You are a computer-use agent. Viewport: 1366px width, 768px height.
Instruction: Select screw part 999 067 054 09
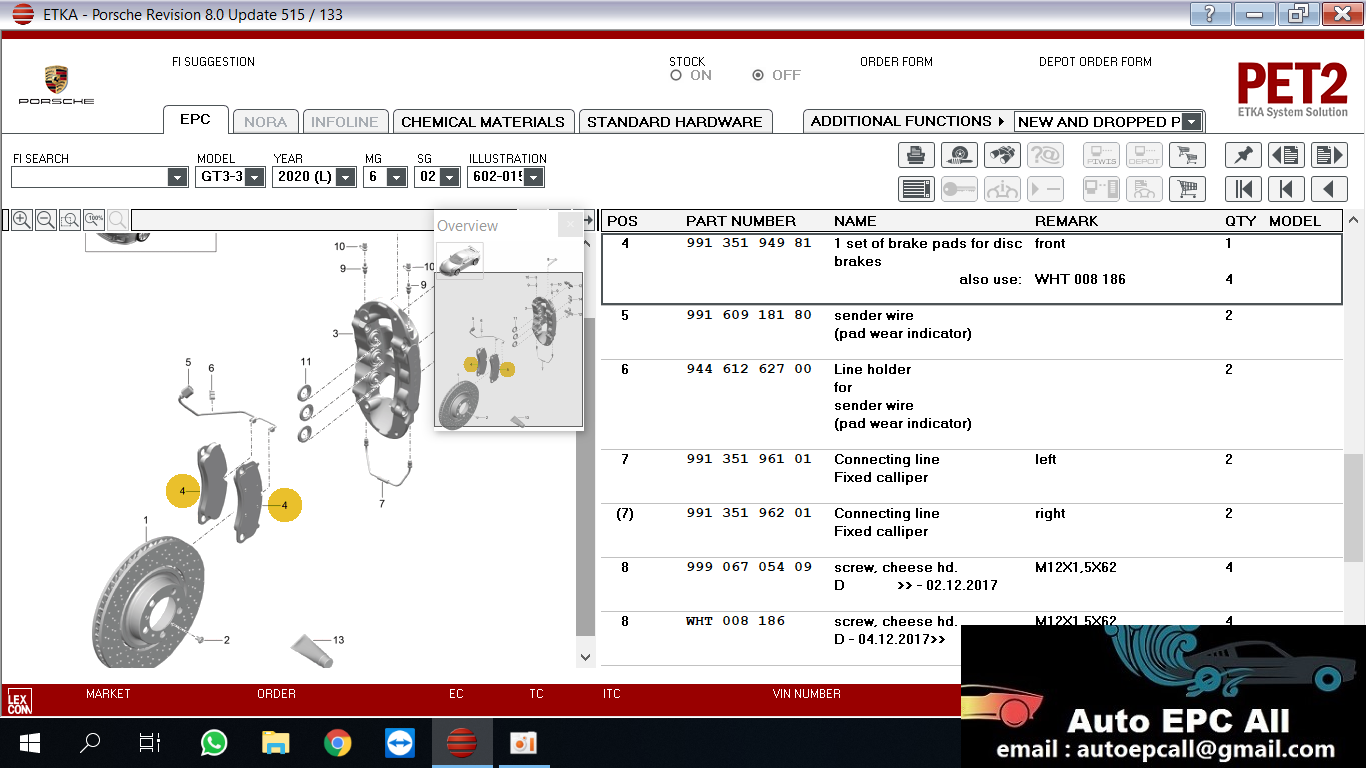tap(749, 567)
